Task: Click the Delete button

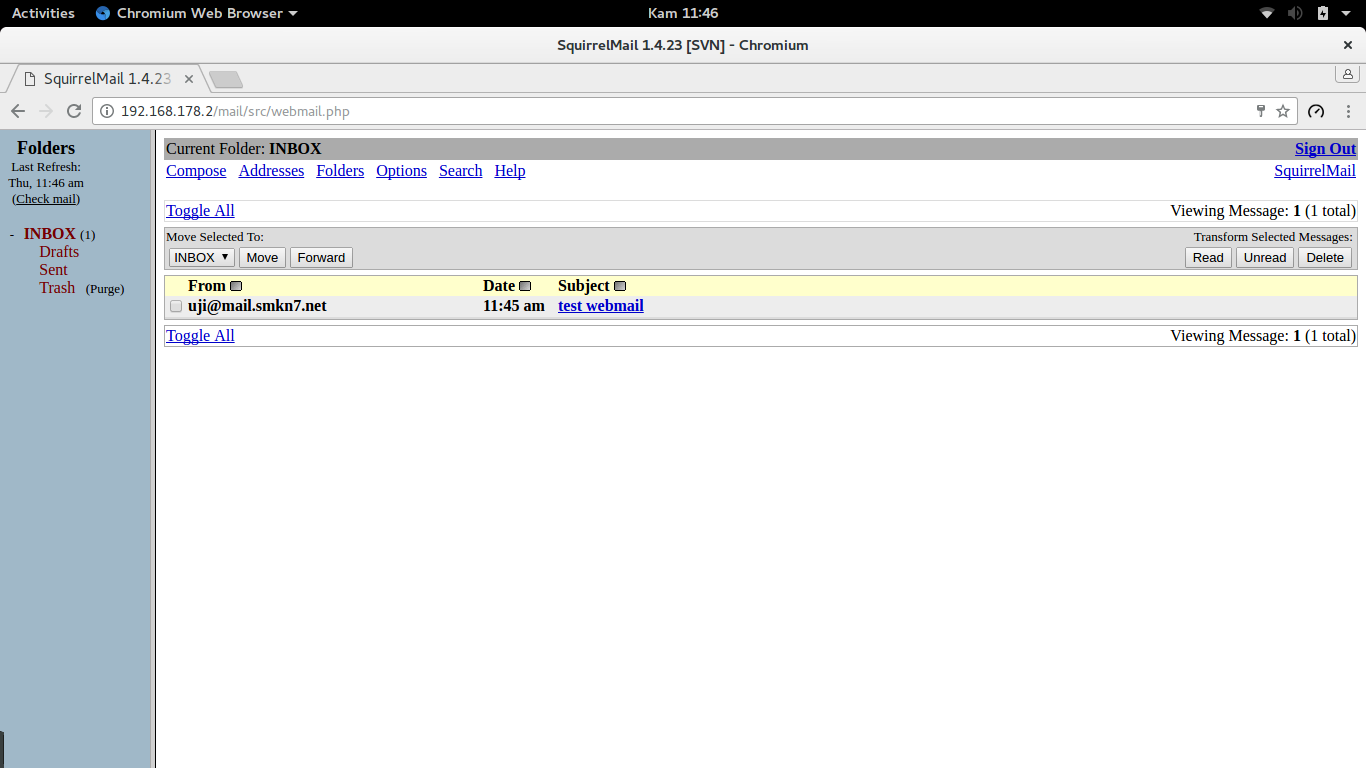Action: pos(1325,257)
